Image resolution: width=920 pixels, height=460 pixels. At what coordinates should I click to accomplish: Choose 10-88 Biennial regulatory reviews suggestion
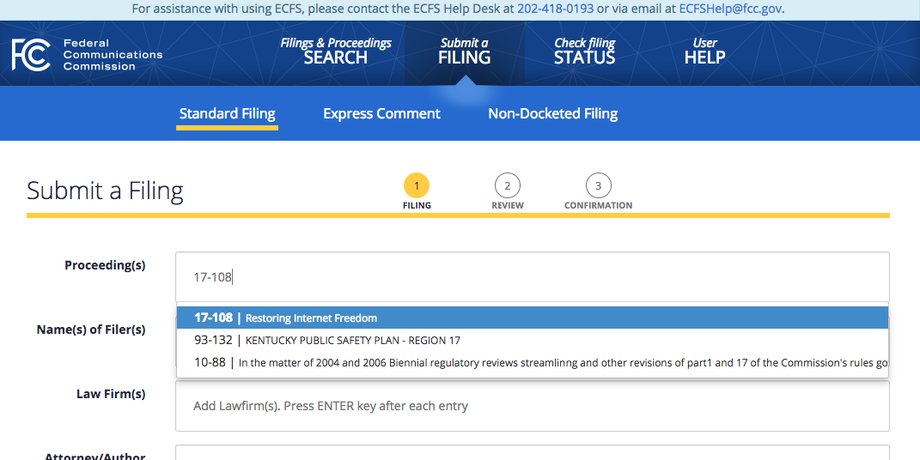(533, 363)
